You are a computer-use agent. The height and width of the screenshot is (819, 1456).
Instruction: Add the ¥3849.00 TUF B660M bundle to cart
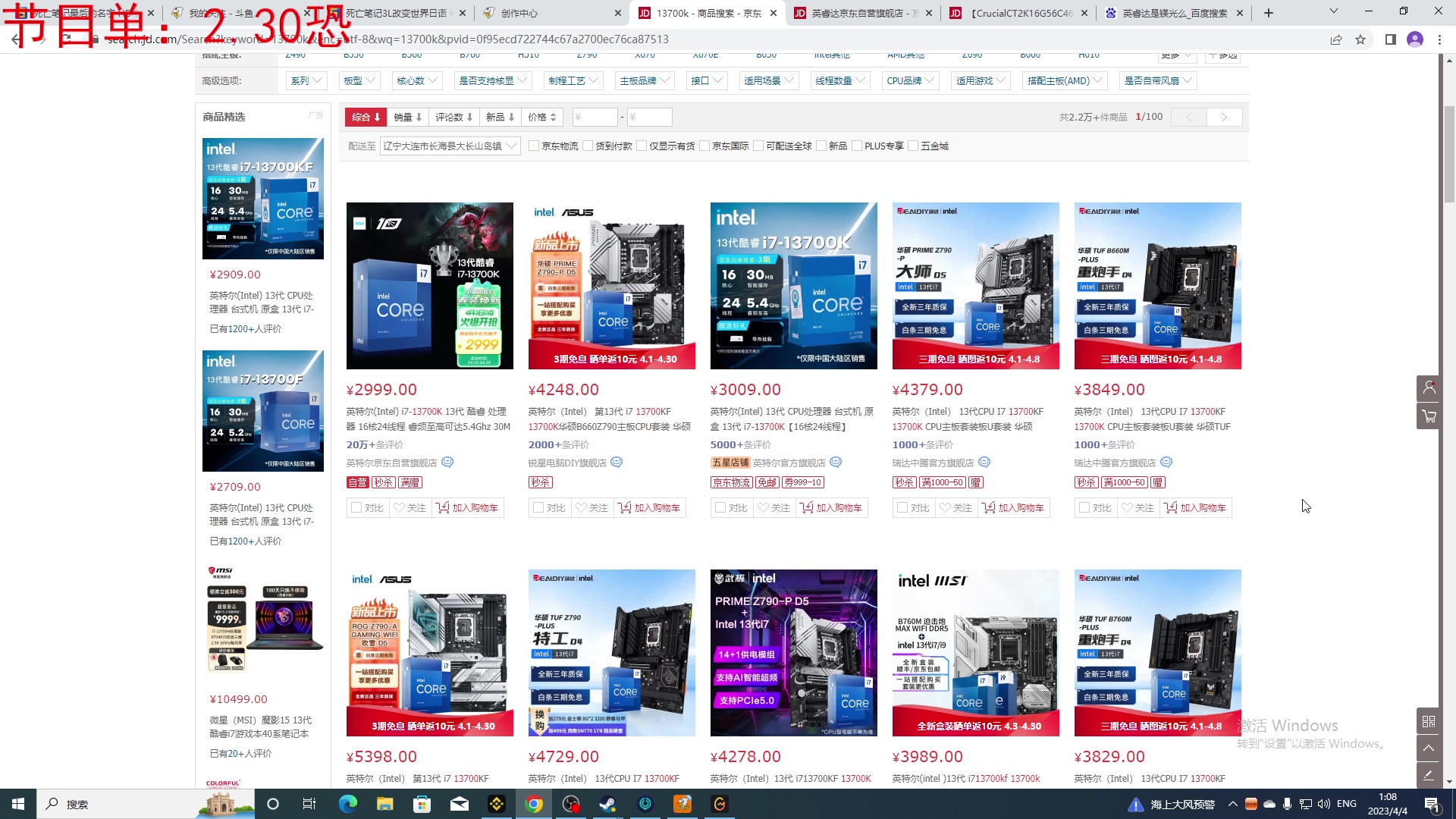pos(1195,507)
